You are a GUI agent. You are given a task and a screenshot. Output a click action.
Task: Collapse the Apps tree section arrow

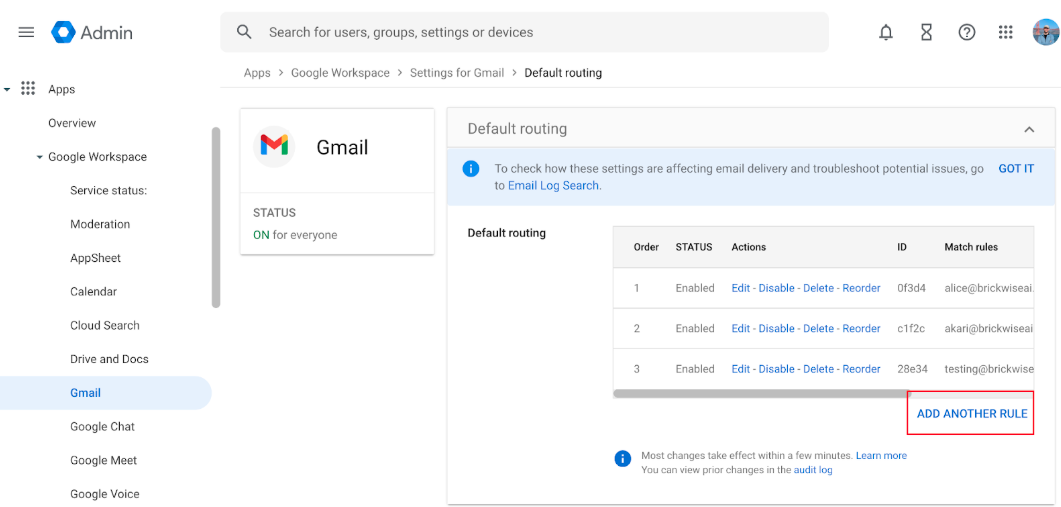coord(7,89)
